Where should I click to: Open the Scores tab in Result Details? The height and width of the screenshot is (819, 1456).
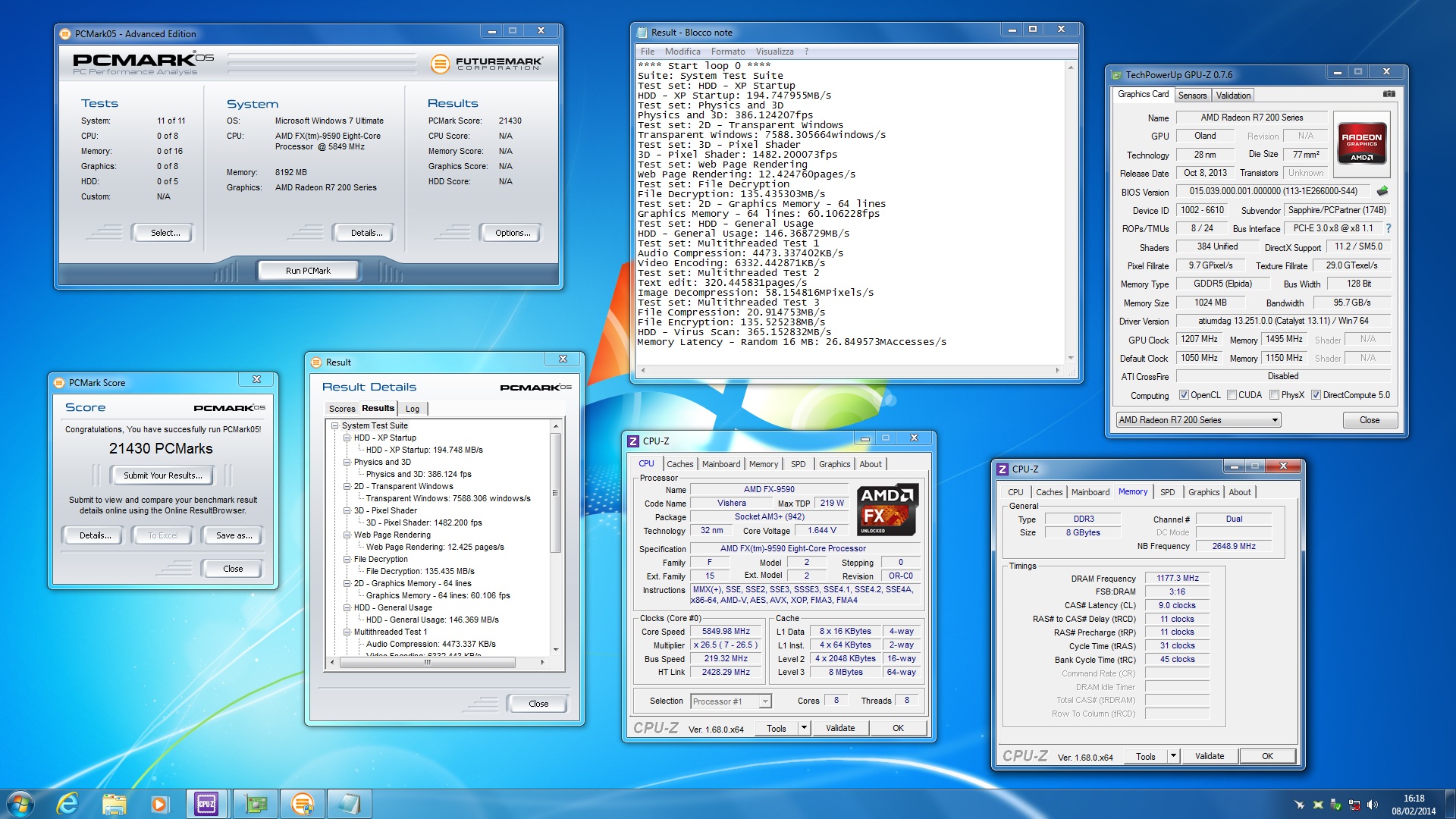(342, 409)
